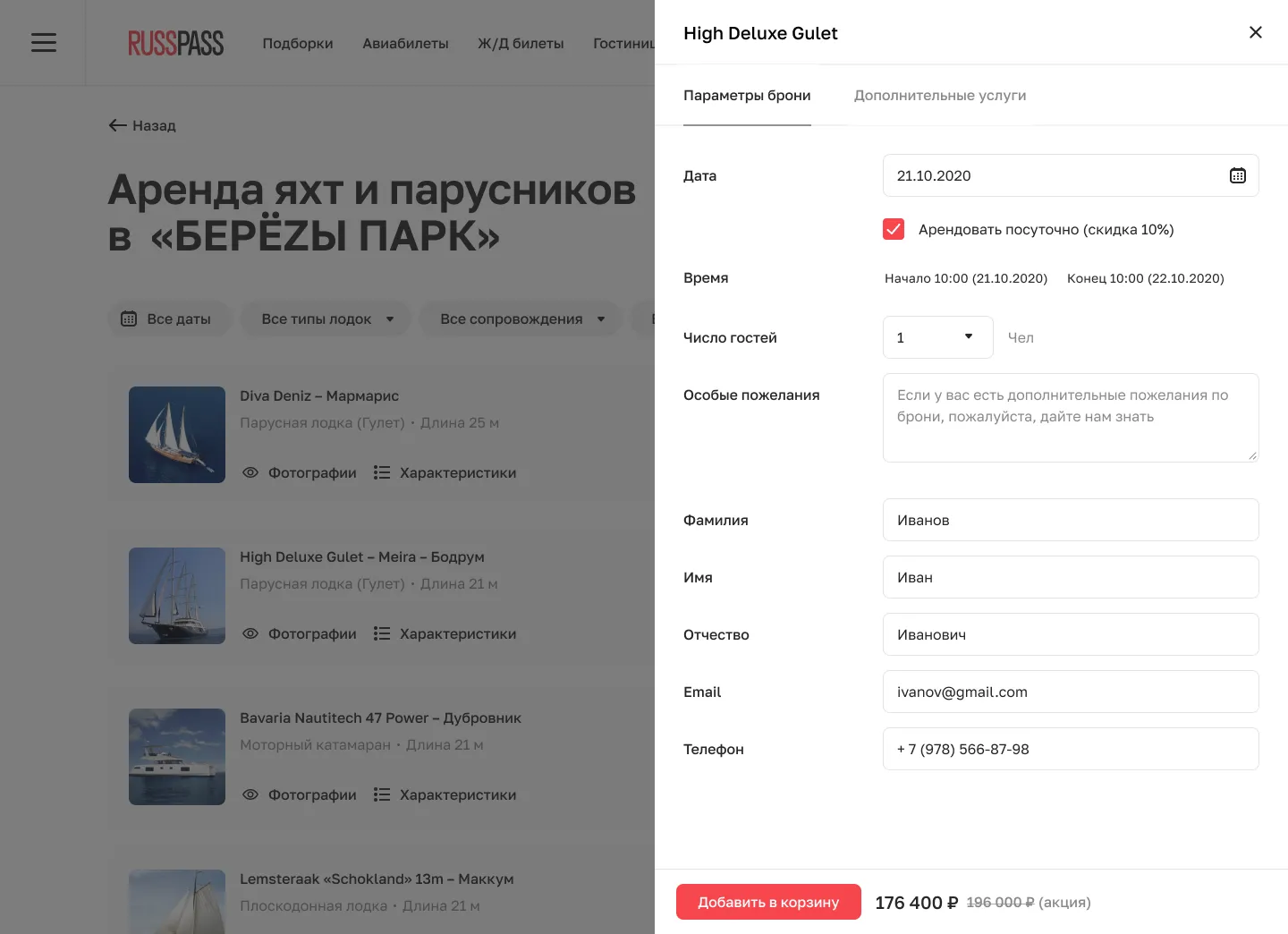
Task: Open the calendar icon in date field
Action: 1238,175
